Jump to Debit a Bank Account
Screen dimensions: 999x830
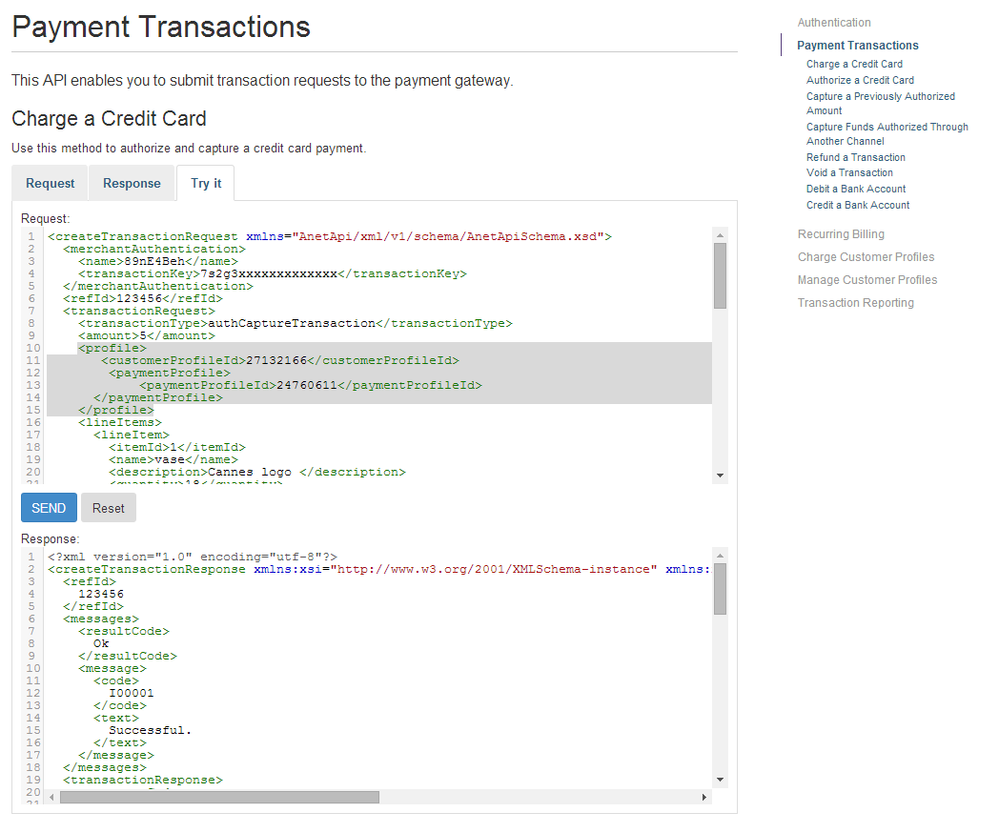point(856,189)
